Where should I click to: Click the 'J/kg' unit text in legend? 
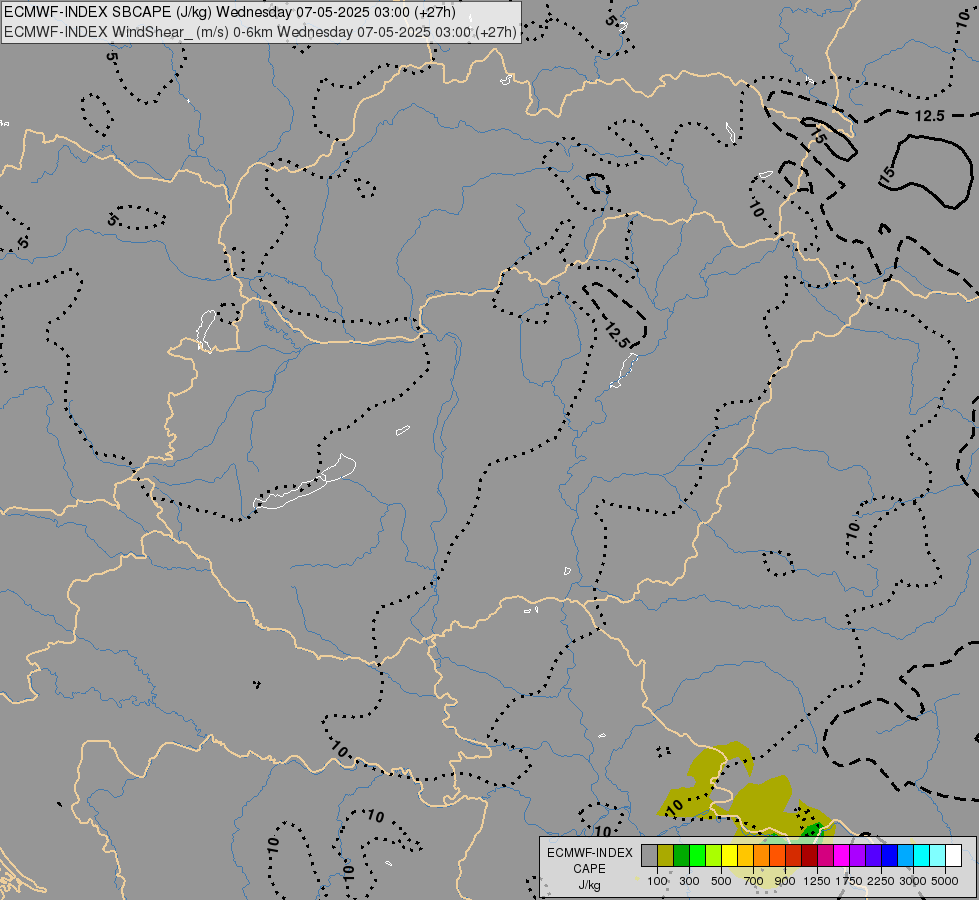click(x=589, y=886)
